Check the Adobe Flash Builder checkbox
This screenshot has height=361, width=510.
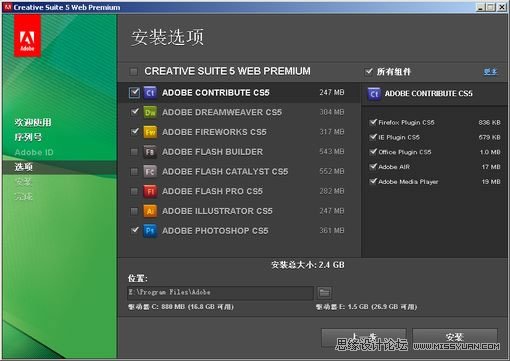coord(134,152)
